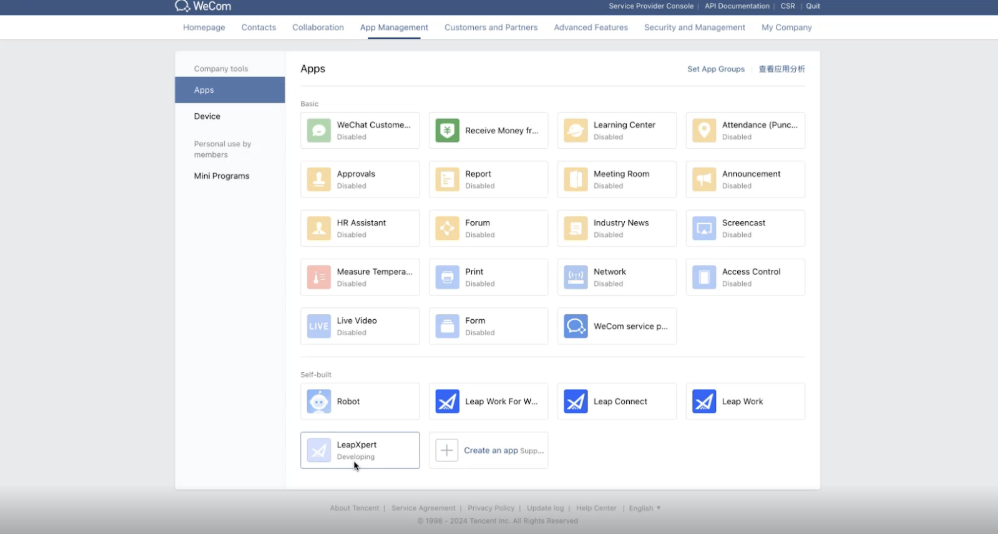This screenshot has height=540, width=1000.
Task: Select the Announcement megaphone icon
Action: 704,180
